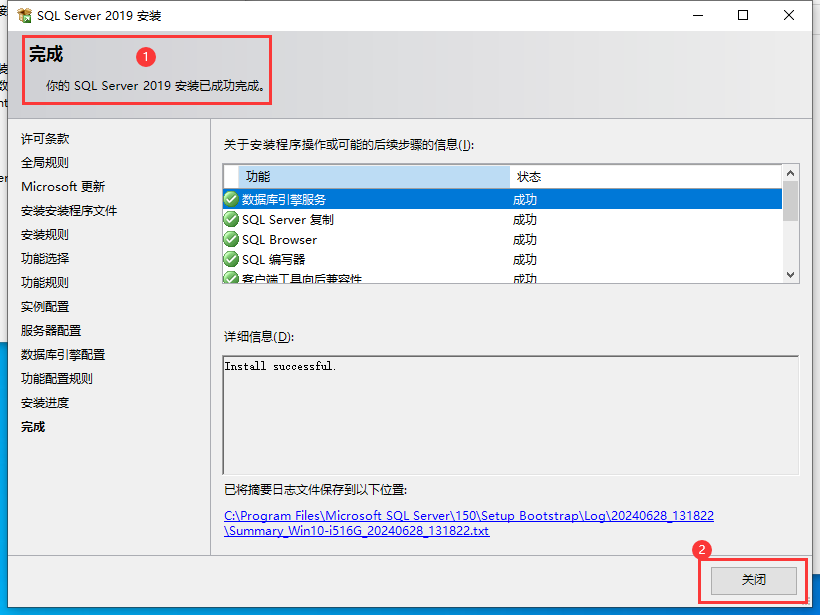Click the 数据库引擎配置 step in the sidebar
The image size is (820, 615).
[x=63, y=355]
